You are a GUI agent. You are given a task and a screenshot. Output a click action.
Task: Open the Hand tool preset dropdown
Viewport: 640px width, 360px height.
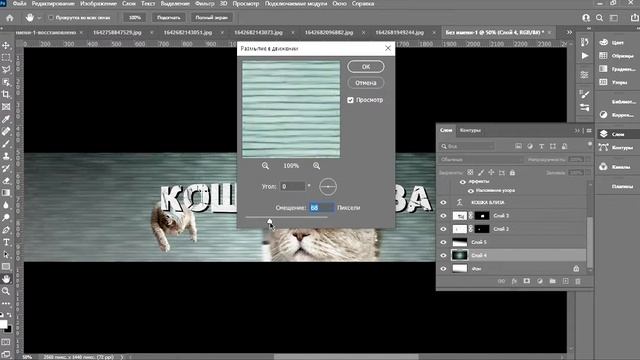click(x=39, y=18)
